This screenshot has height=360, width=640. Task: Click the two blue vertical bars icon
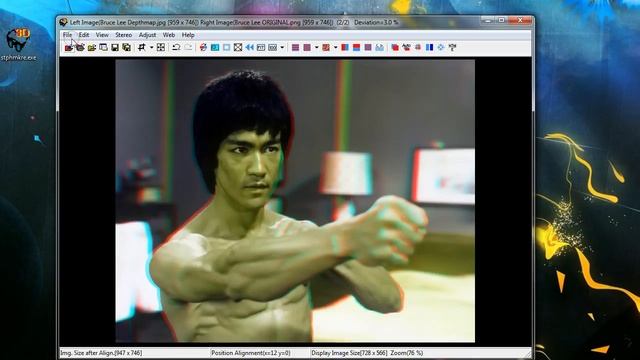(x=429, y=48)
